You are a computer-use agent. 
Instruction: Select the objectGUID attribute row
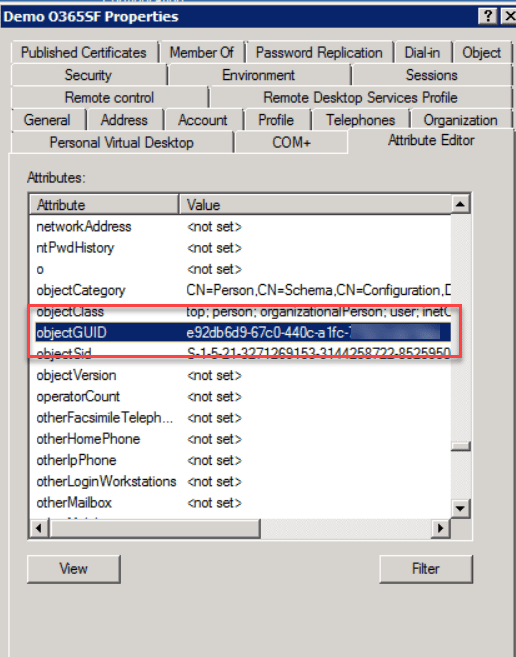tap(240, 333)
